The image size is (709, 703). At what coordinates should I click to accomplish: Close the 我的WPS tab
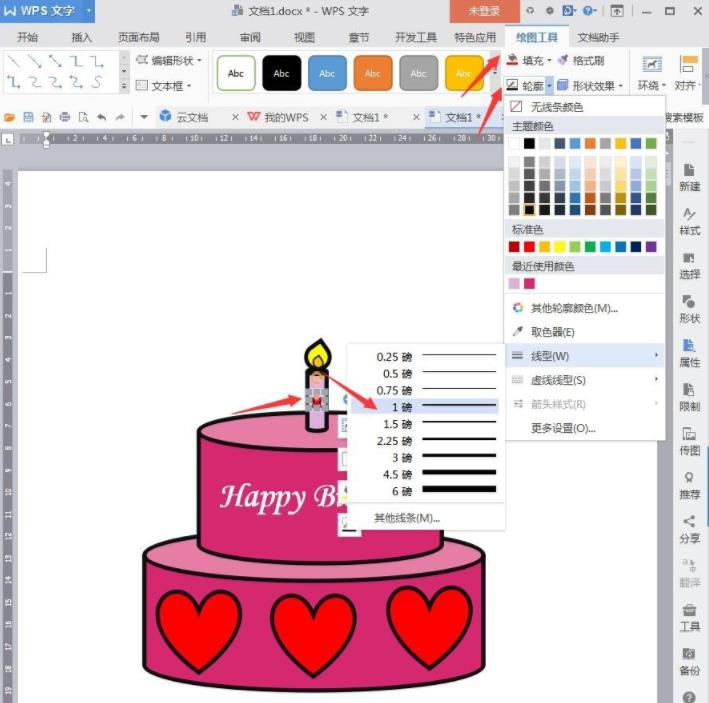pos(323,117)
